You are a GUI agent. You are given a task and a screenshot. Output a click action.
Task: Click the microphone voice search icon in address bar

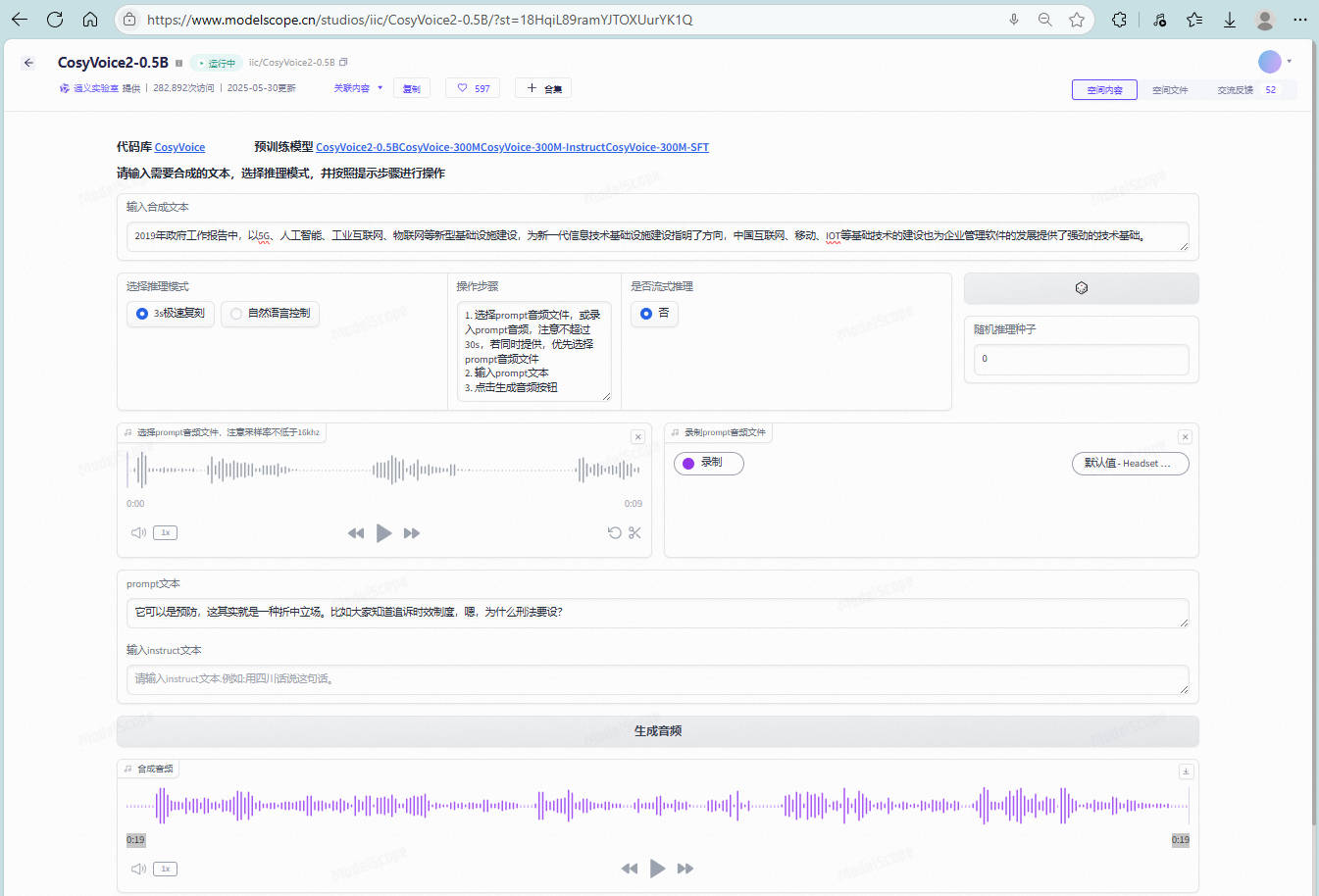1014,20
